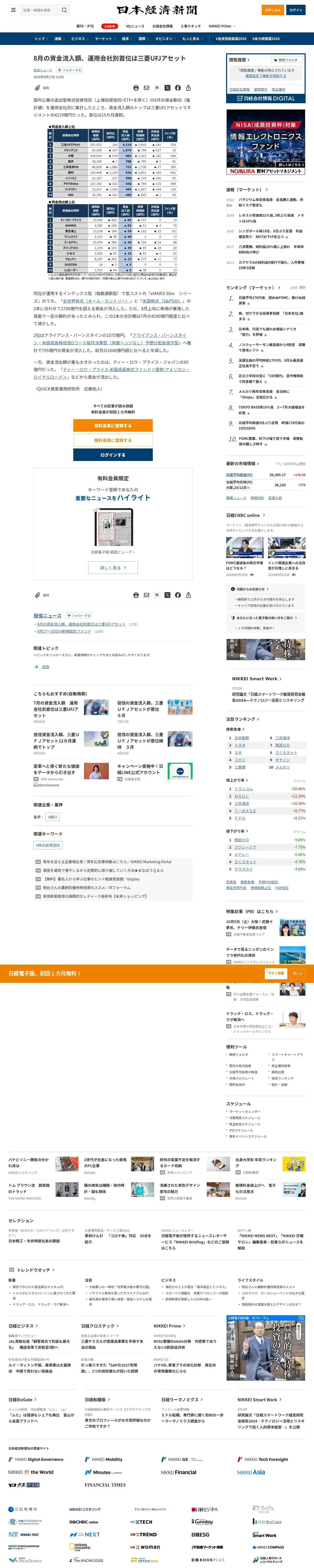This screenshot has width=314, height=1568.
Task: Click the 詳しく見る button in the promo box
Action: [113, 567]
